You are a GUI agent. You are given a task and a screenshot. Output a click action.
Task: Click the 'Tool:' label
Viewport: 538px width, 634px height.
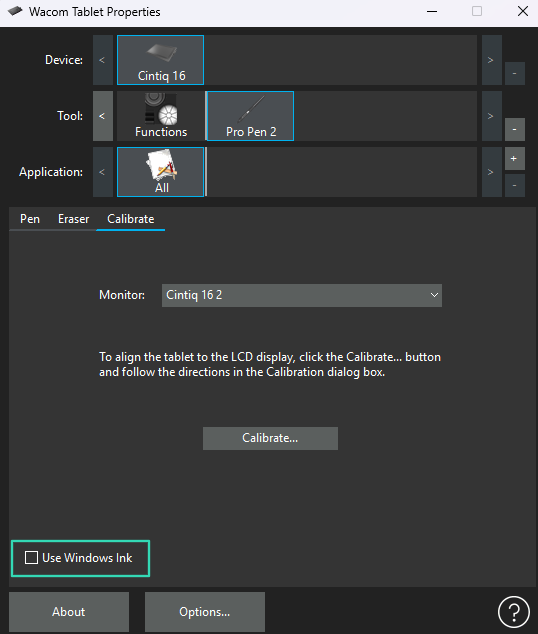[70, 116]
